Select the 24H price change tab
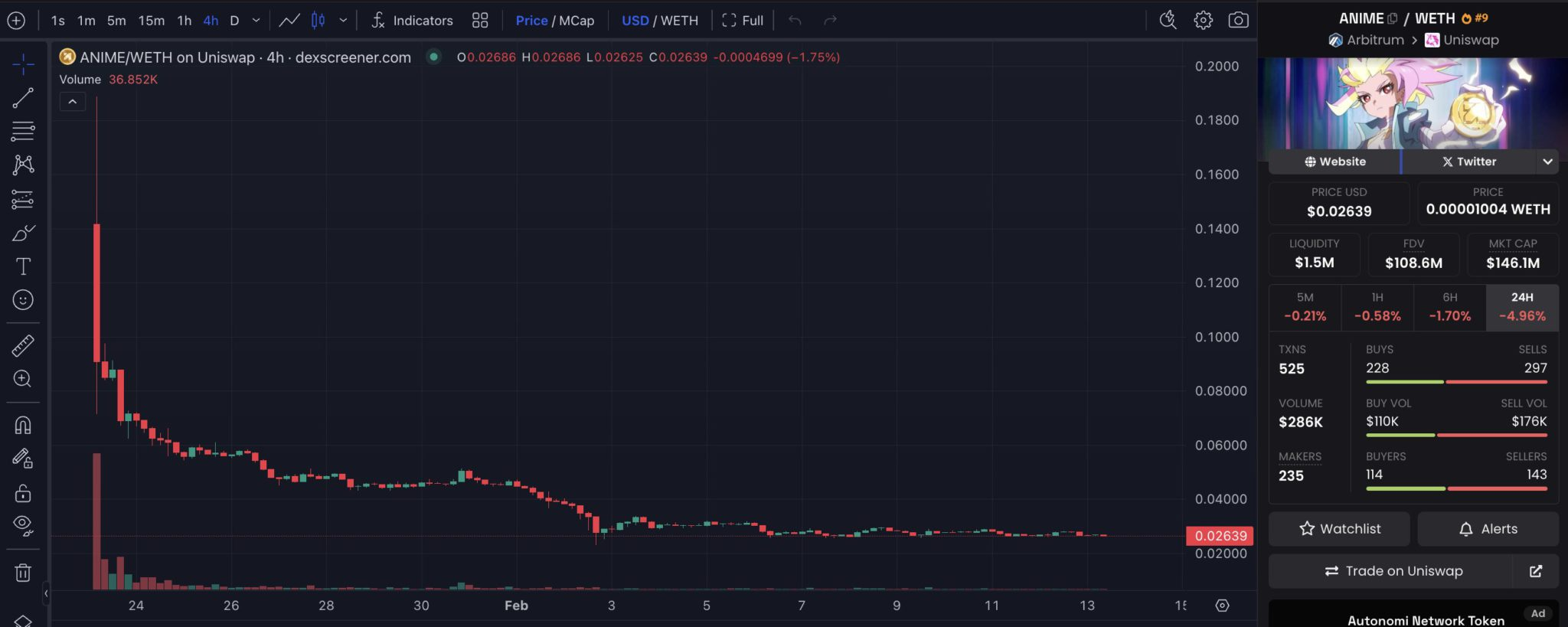Image resolution: width=1568 pixels, height=627 pixels. pos(1522,308)
